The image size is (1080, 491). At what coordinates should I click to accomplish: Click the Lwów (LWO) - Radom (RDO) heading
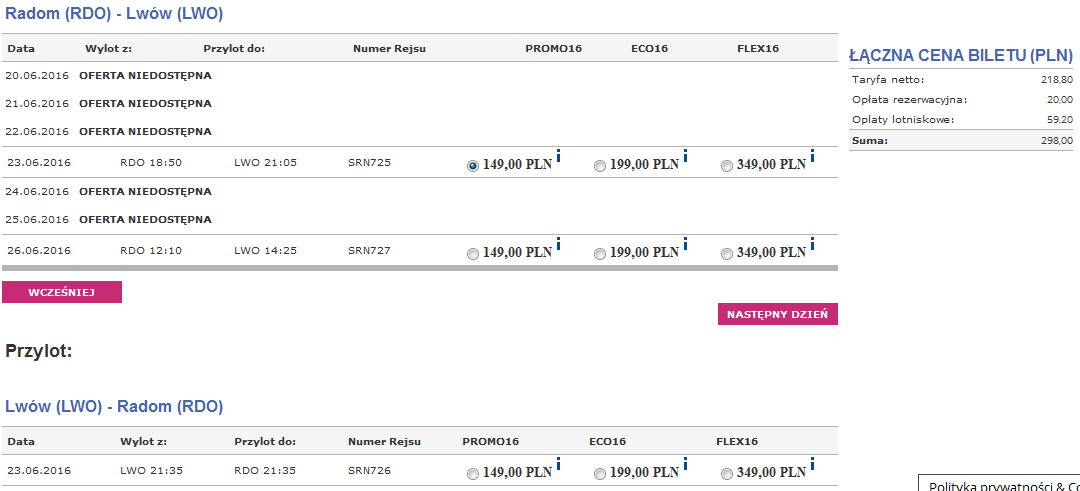[x=114, y=406]
